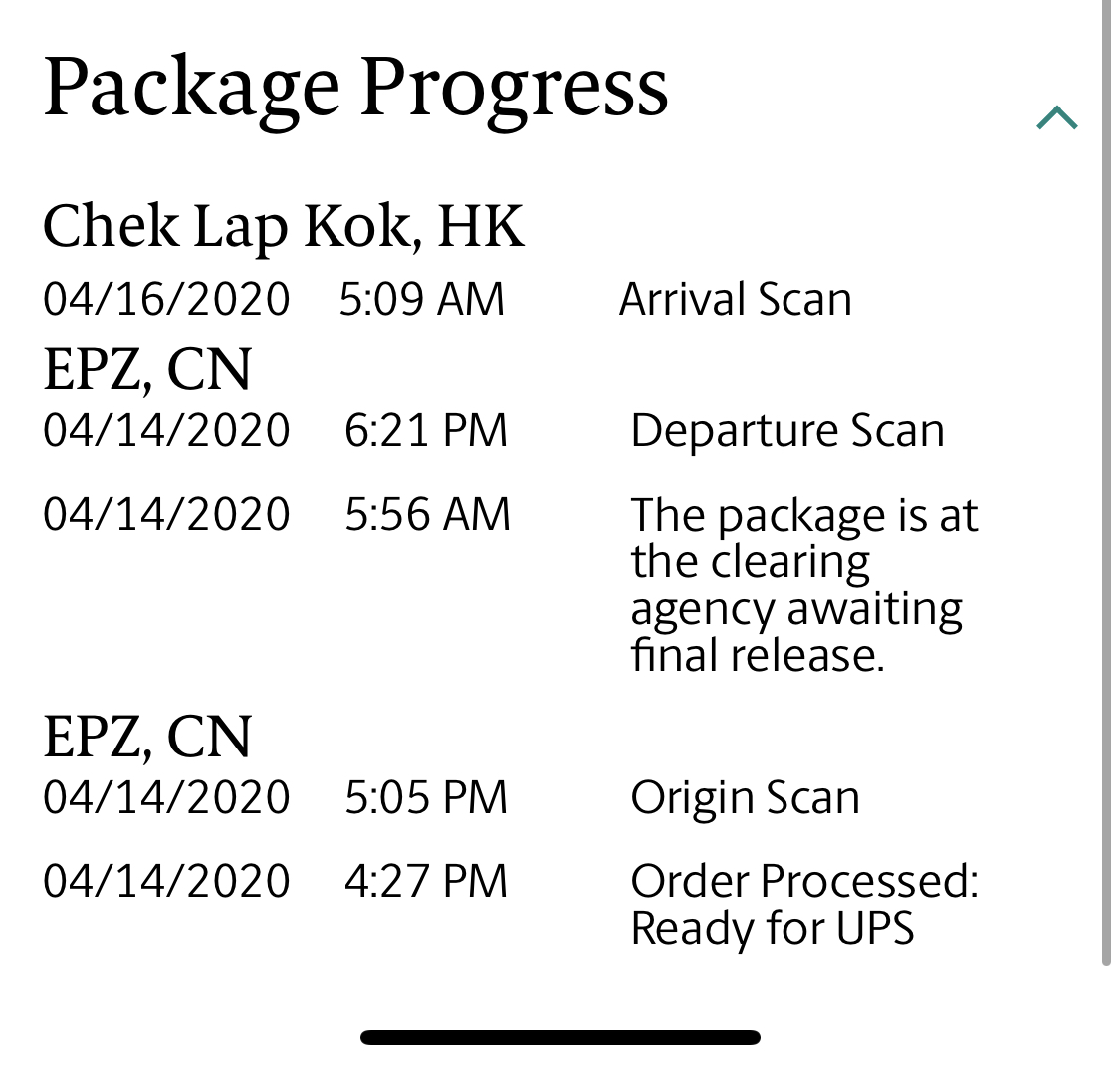Click the date beside Origin Scan
This screenshot has width=1120, height=1069.
pyautogui.click(x=166, y=798)
